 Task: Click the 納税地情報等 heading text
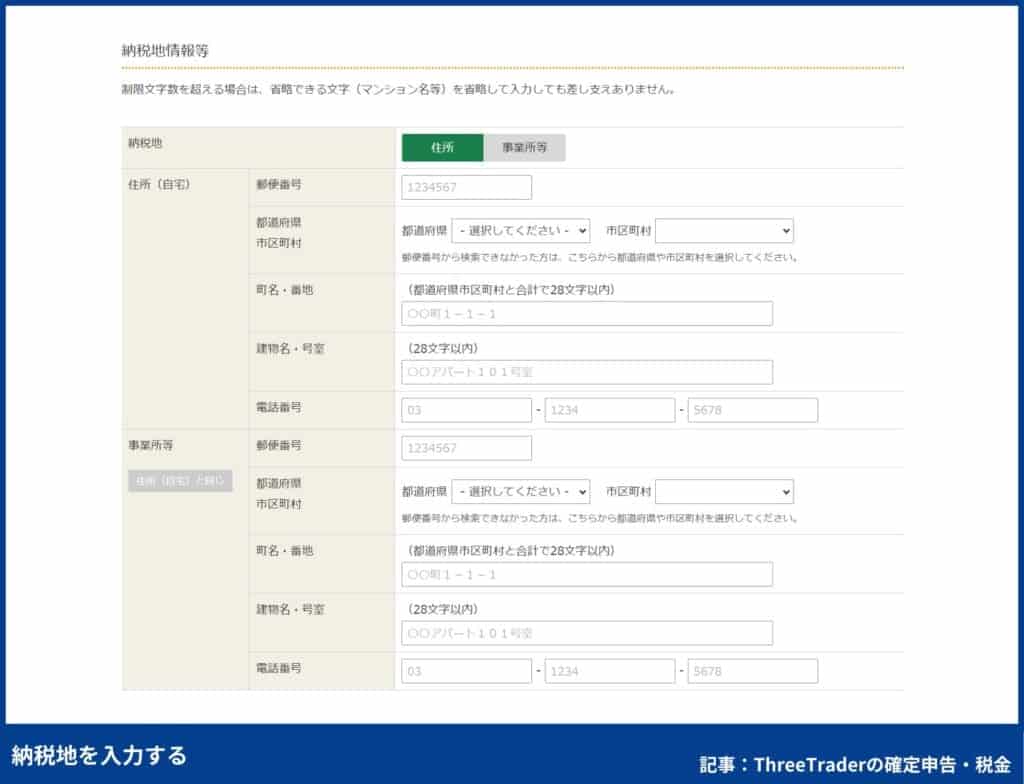tap(165, 50)
